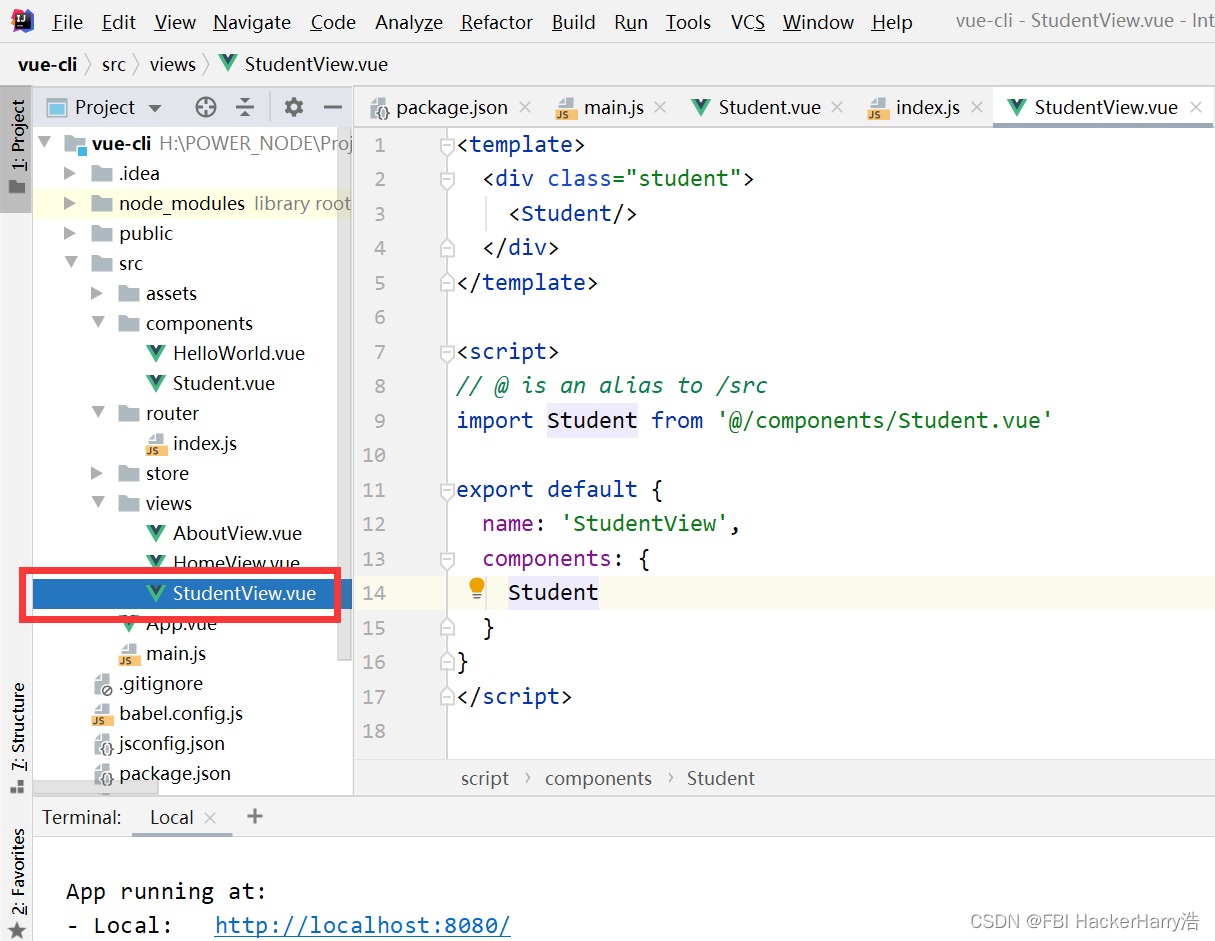Click the Select Opened File crosshair icon
Viewport: 1215px width, 941px height.
(x=205, y=107)
